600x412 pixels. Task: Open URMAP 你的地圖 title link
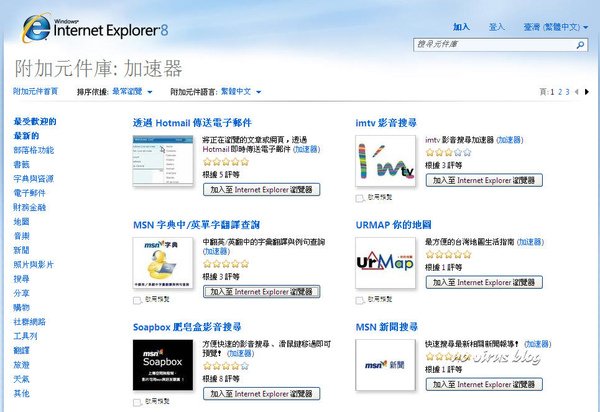[393, 225]
